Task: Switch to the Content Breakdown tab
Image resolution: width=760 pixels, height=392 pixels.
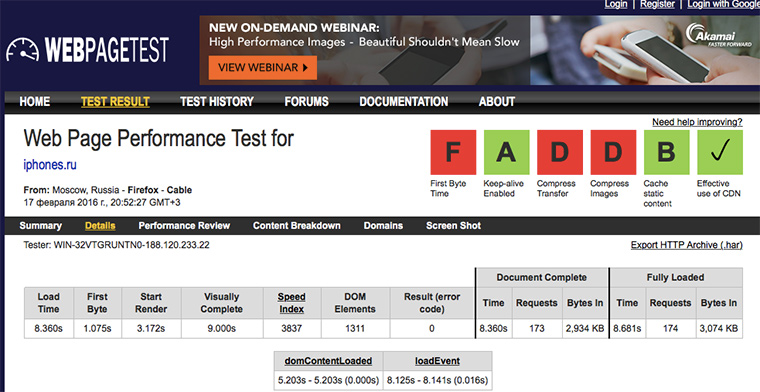Action: (297, 226)
